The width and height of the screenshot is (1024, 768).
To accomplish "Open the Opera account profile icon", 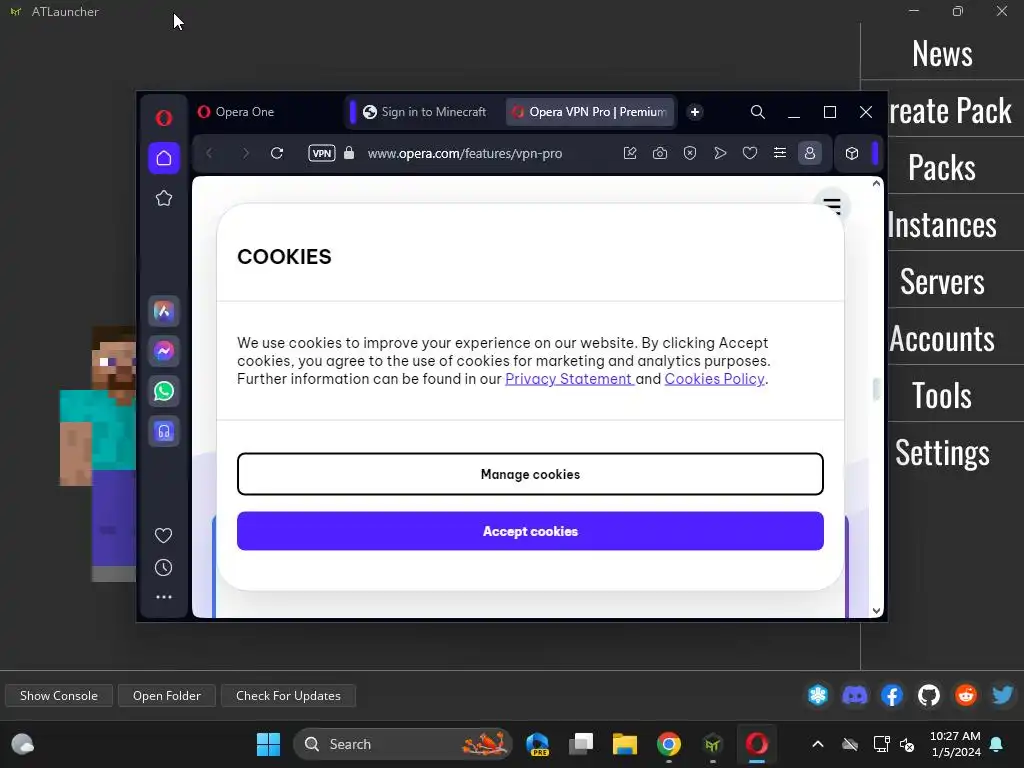I will pyautogui.click(x=810, y=153).
